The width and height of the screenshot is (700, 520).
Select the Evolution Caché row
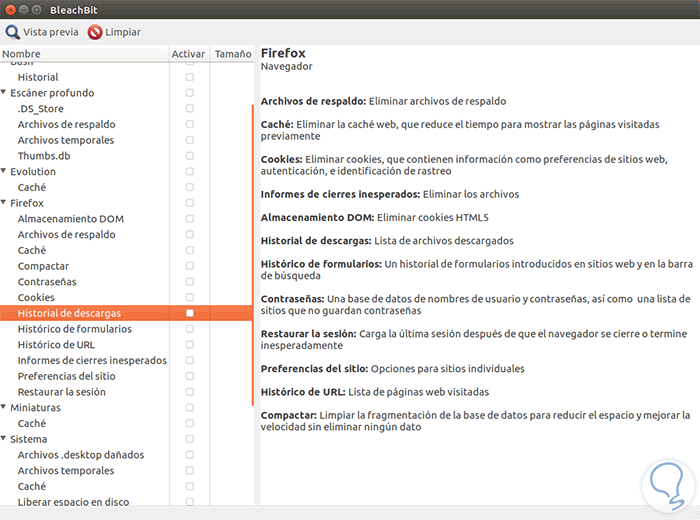click(x=126, y=187)
